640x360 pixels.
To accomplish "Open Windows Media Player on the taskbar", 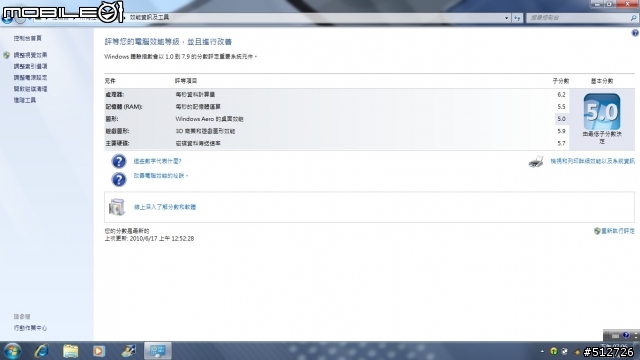I will point(99,351).
